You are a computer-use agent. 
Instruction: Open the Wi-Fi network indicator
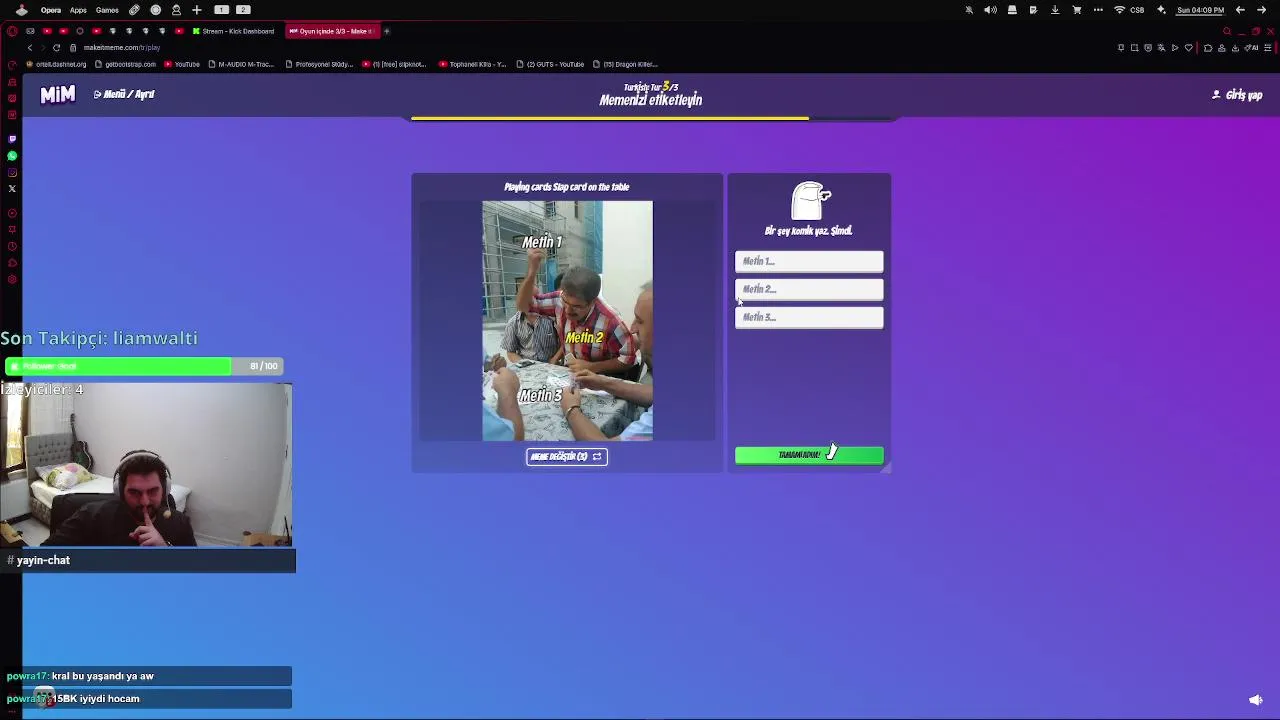1119,10
